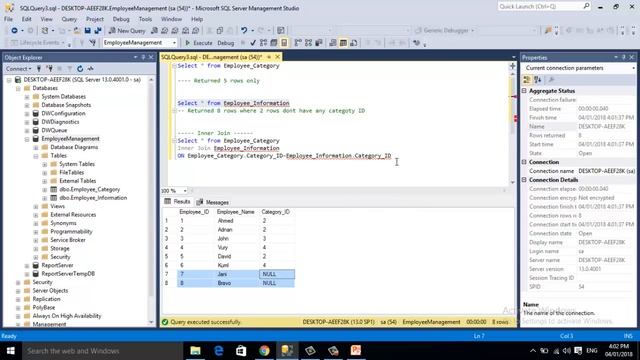The width and height of the screenshot is (640, 360).
Task: Open the View menu
Action: pyautogui.click(x=46, y=19)
